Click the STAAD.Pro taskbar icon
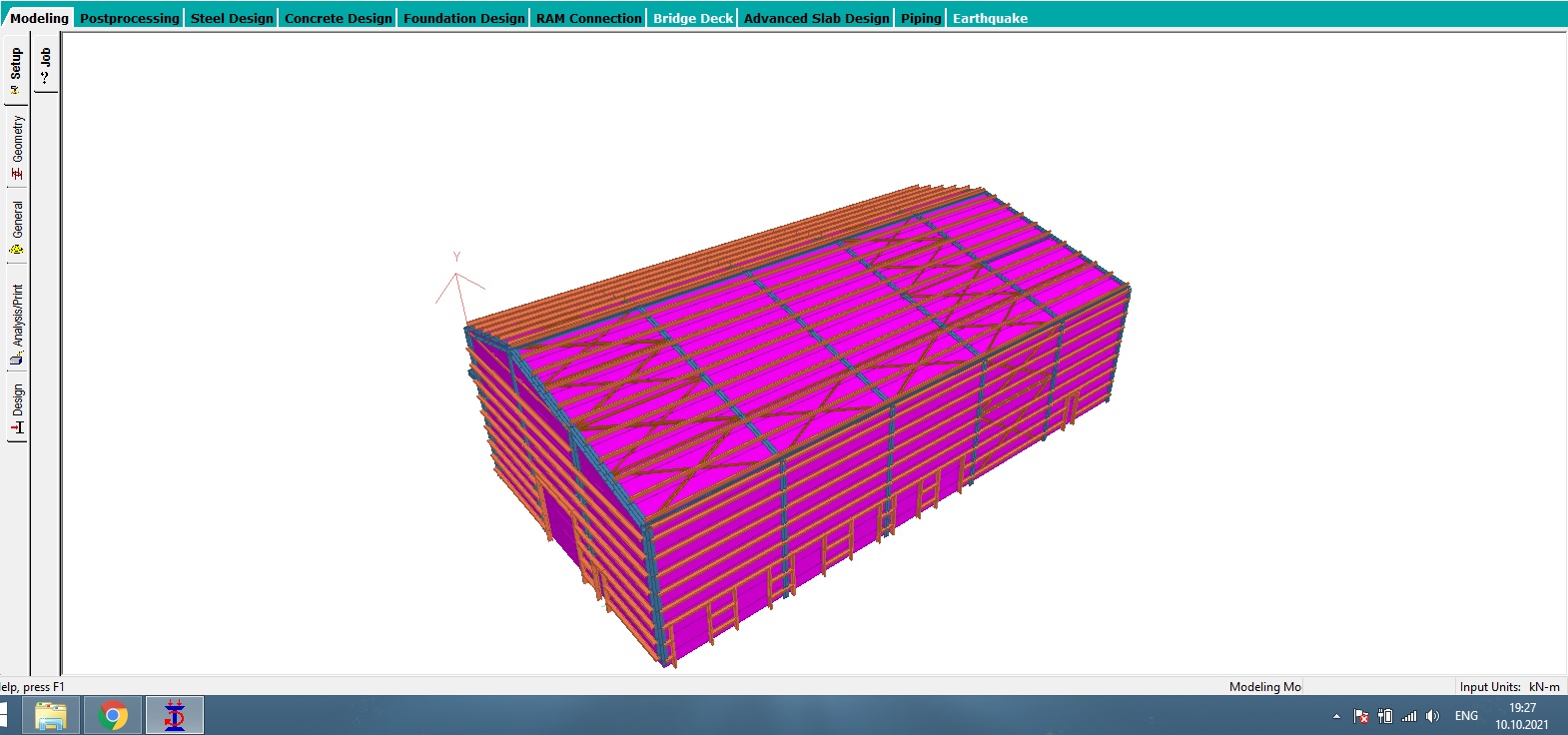1568x735 pixels. pos(175,716)
